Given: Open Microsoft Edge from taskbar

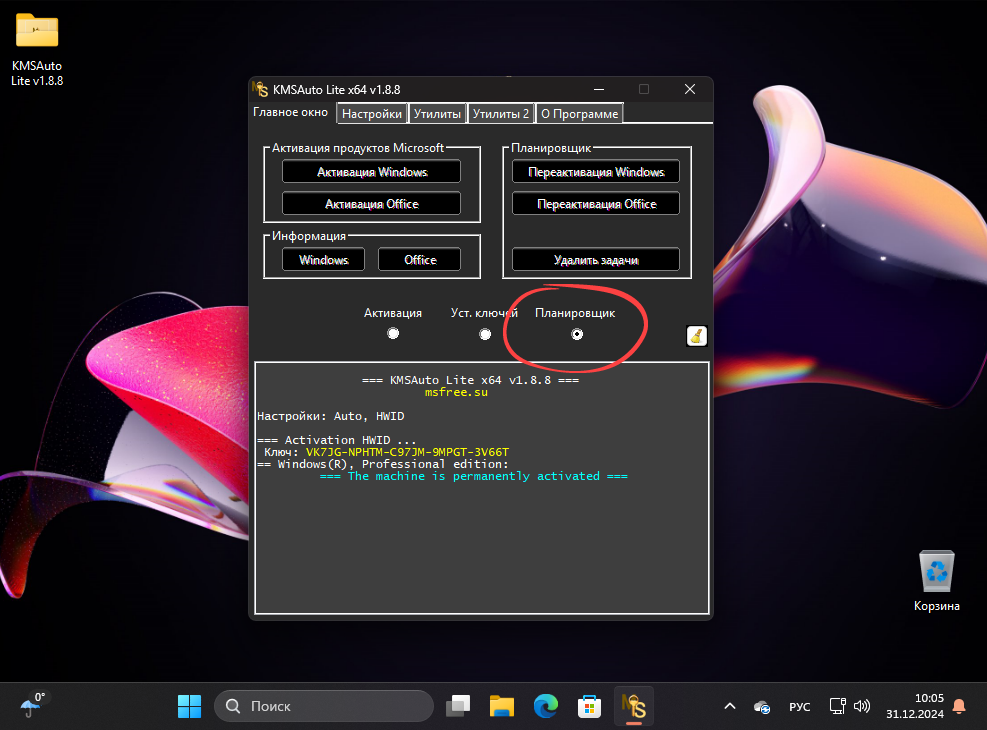Looking at the screenshot, I should click(x=545, y=706).
